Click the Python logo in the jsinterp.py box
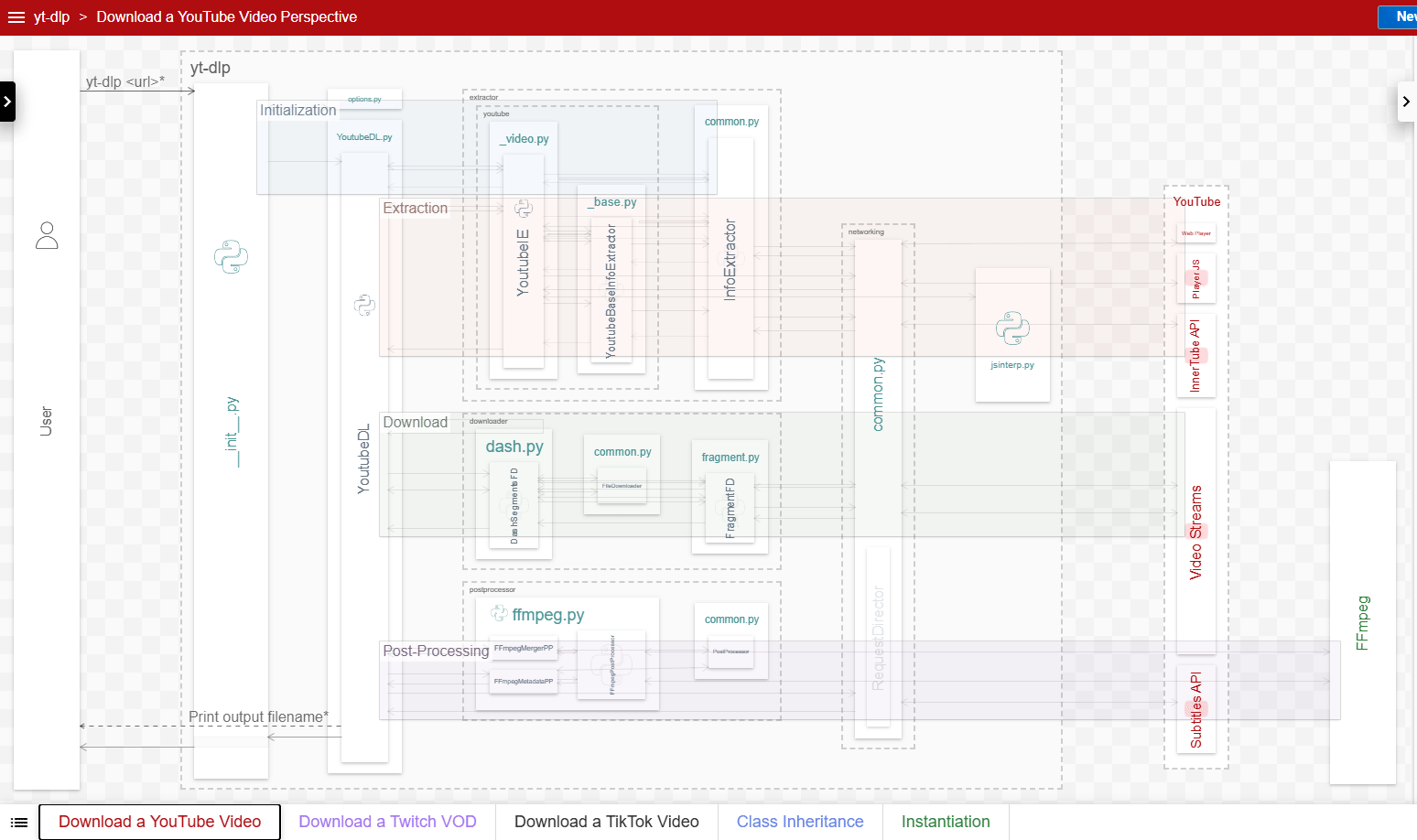This screenshot has height=840, width=1417. pyautogui.click(x=1012, y=328)
